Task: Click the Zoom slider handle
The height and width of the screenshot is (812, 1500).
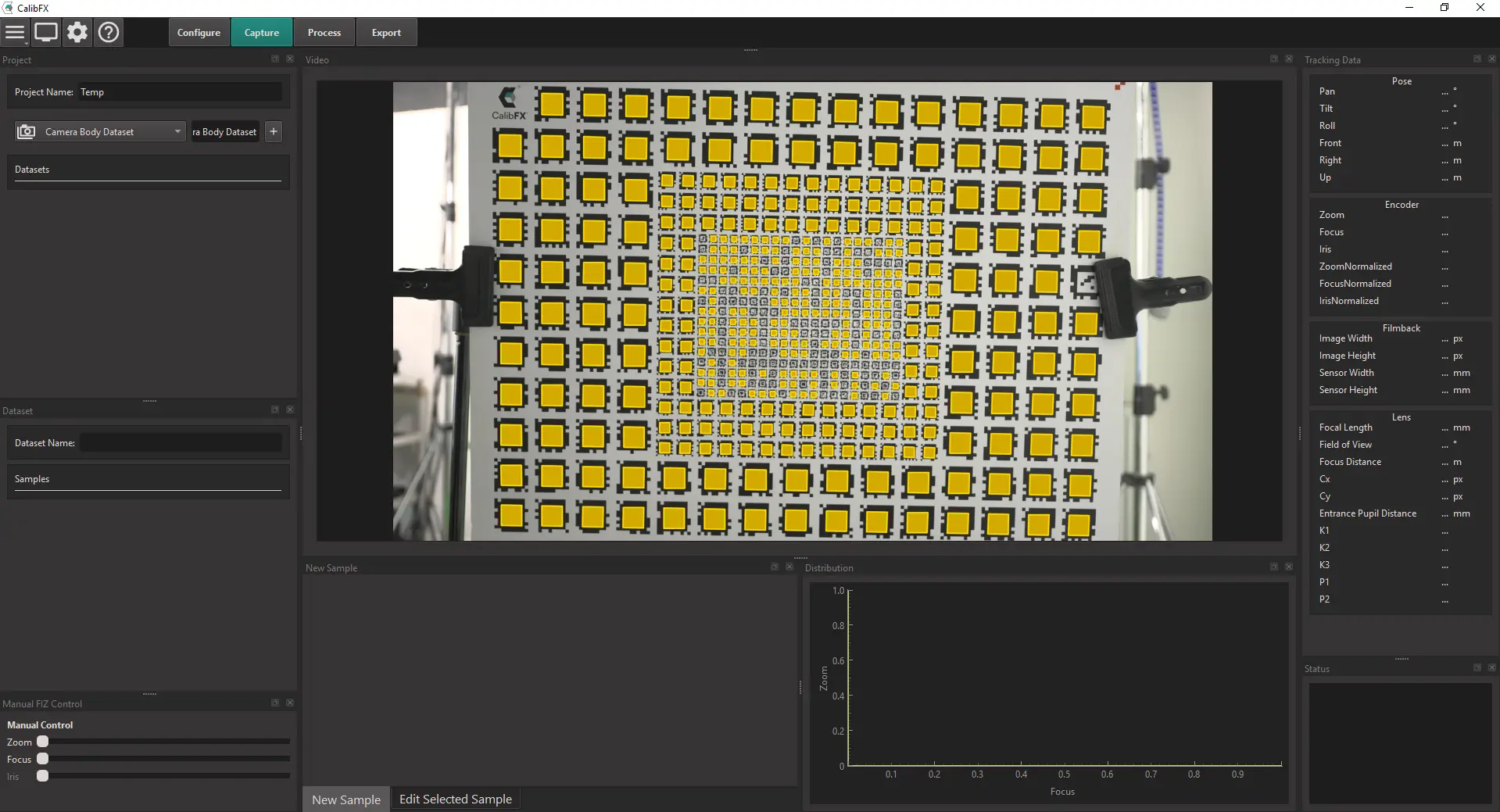Action: coord(43,742)
